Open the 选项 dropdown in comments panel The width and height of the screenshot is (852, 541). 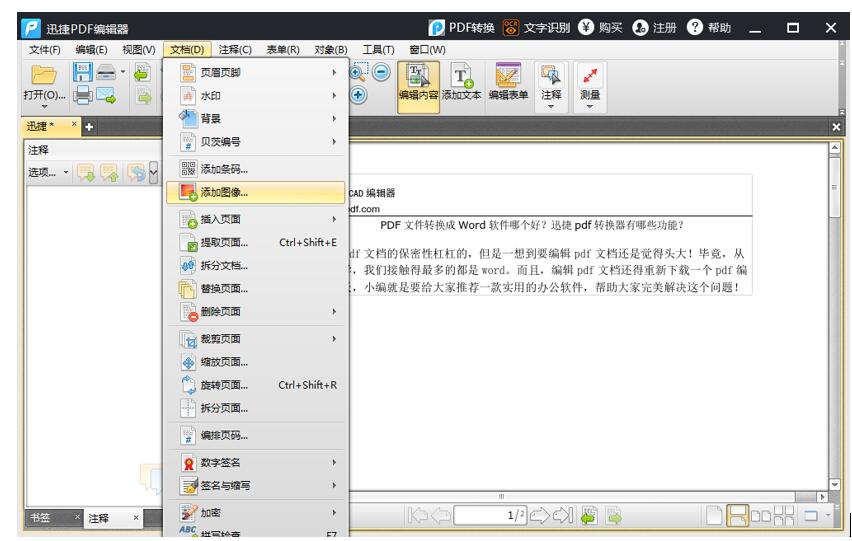(x=48, y=173)
